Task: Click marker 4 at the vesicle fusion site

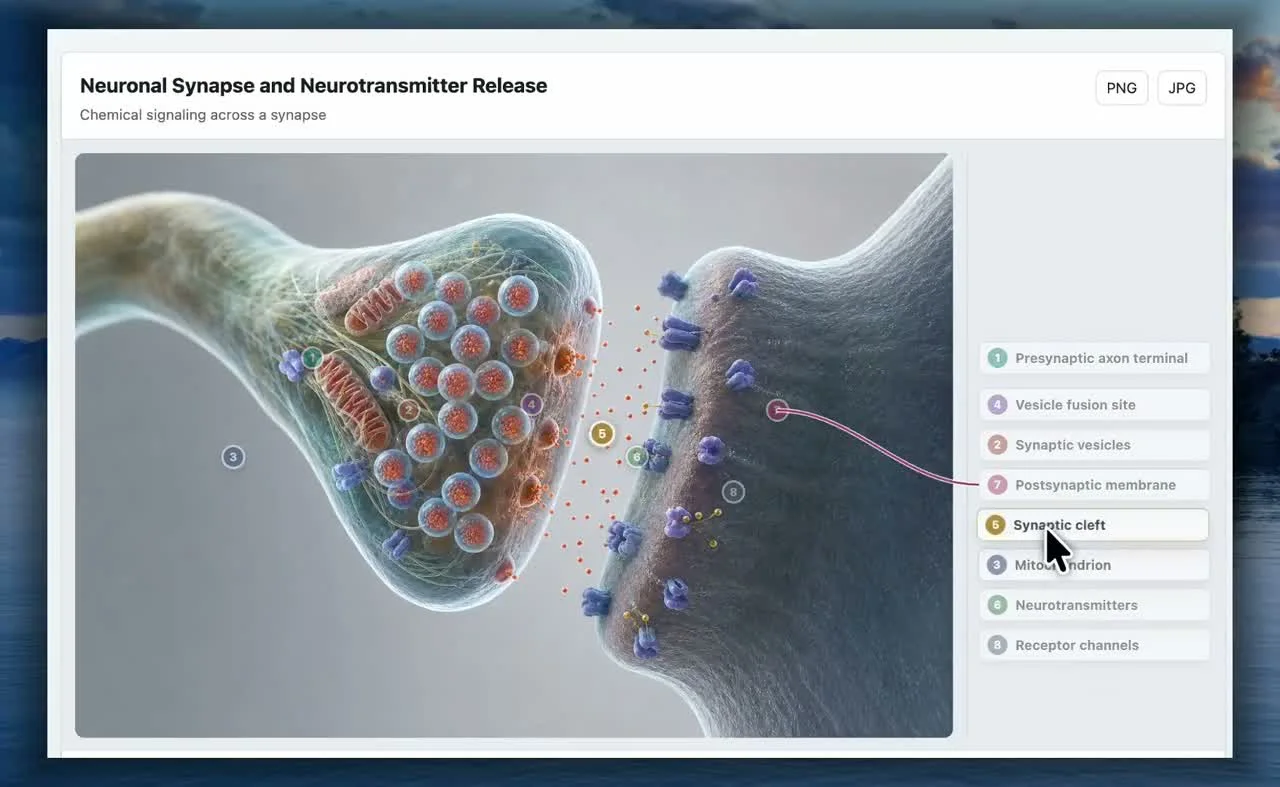Action: point(532,405)
